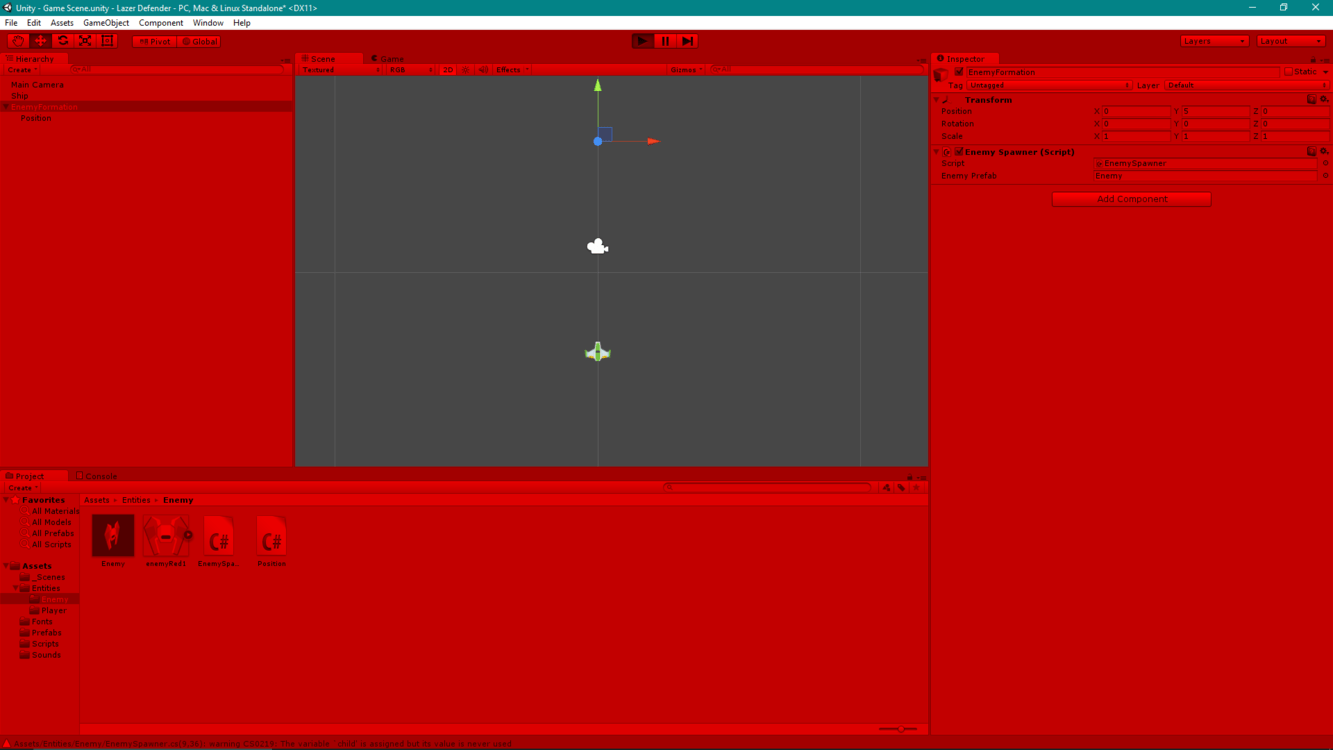Toggle scene audio speaker icon
Viewport: 1333px width, 750px height.
pyautogui.click(x=483, y=70)
